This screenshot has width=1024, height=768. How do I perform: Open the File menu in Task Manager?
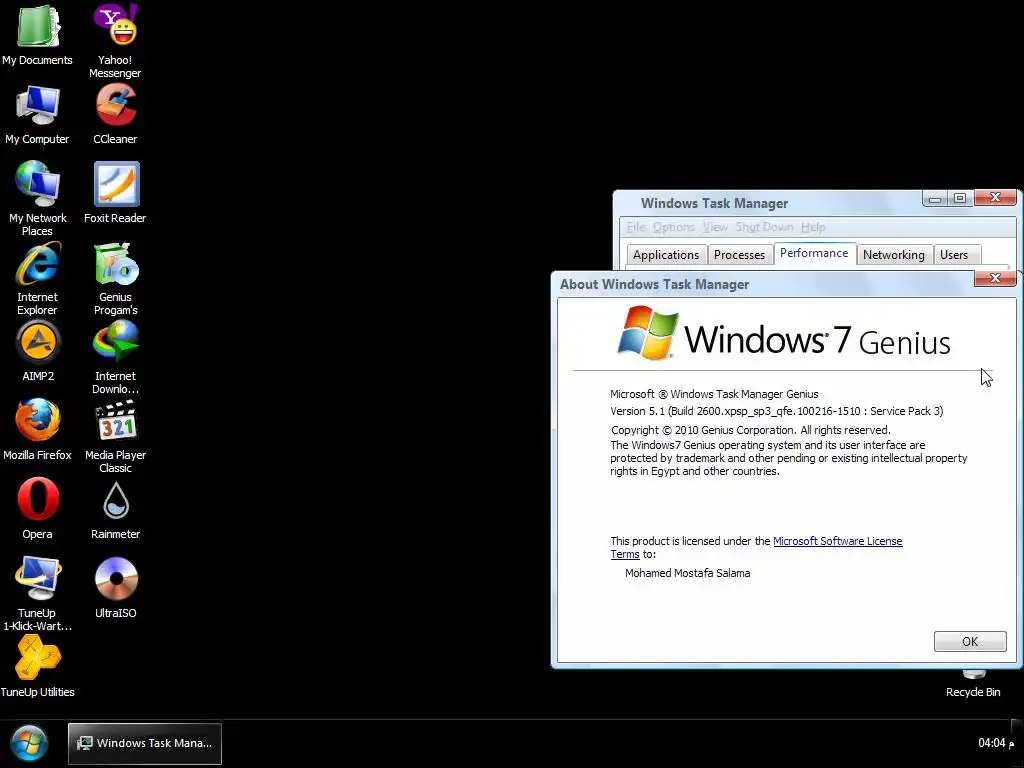pos(636,227)
